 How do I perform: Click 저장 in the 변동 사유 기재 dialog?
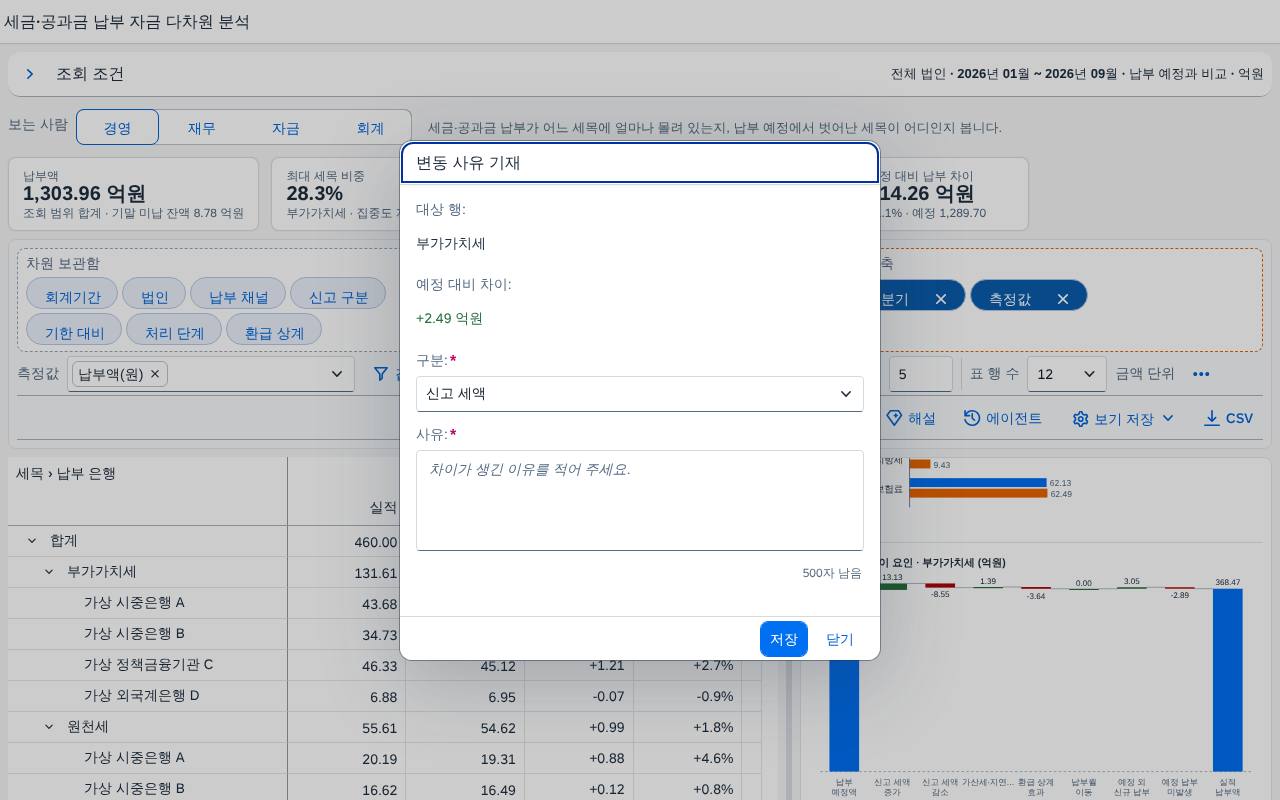pyautogui.click(x=784, y=639)
